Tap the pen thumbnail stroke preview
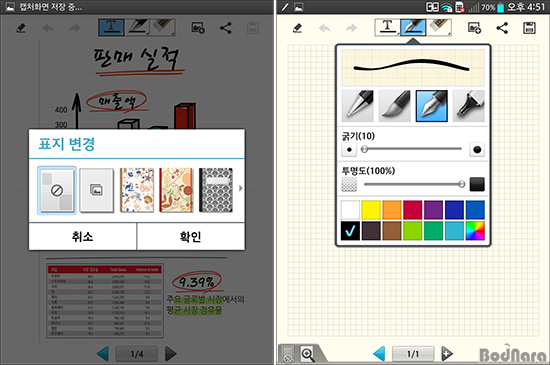The height and width of the screenshot is (365, 550). pyautogui.click(x=413, y=67)
